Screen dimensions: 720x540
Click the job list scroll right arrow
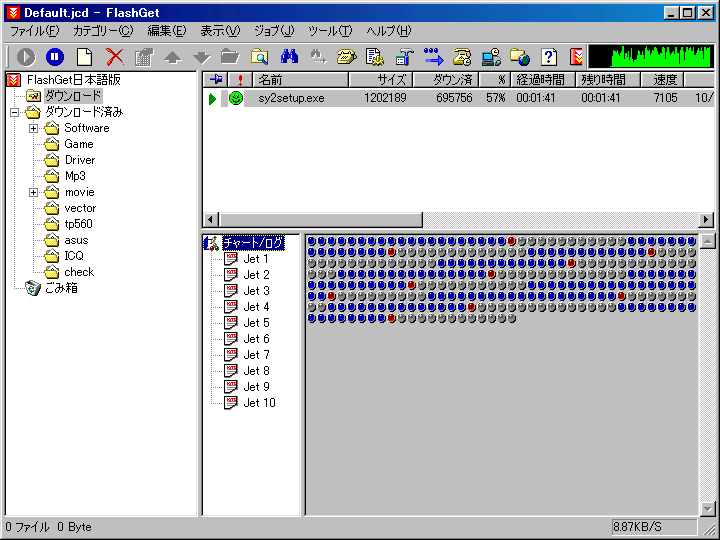click(706, 220)
